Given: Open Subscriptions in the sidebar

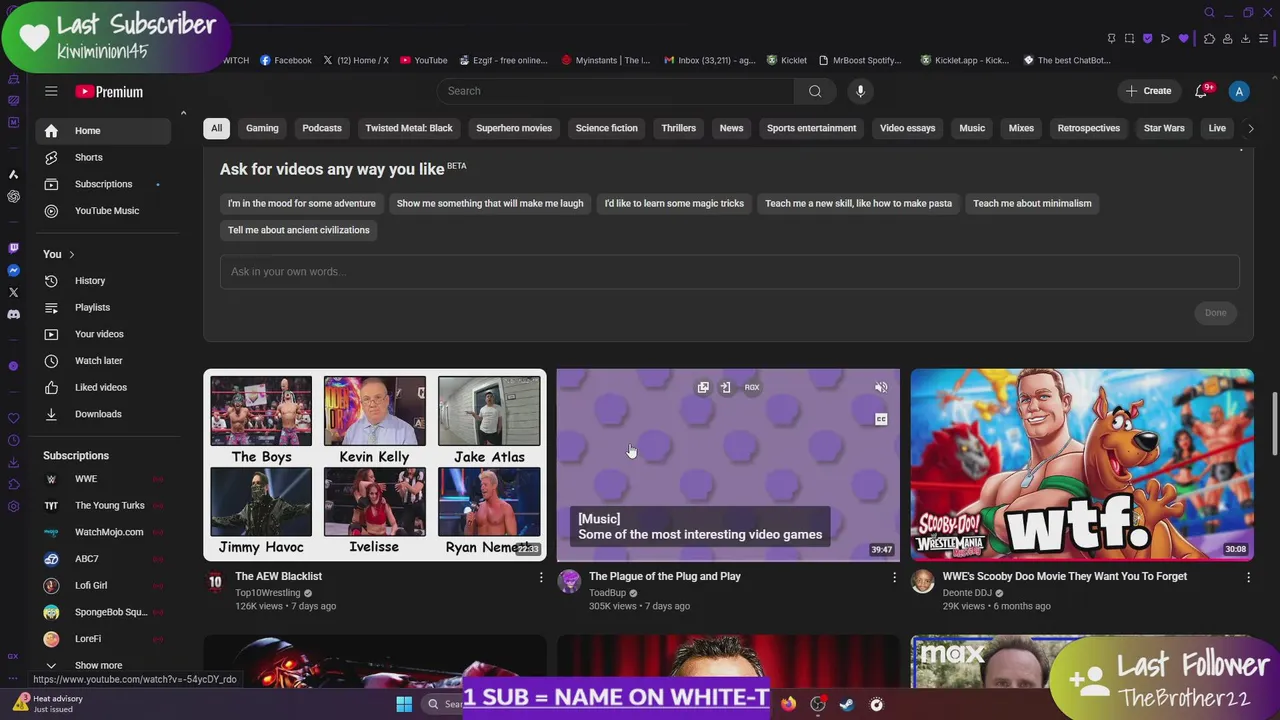Looking at the screenshot, I should tap(104, 184).
